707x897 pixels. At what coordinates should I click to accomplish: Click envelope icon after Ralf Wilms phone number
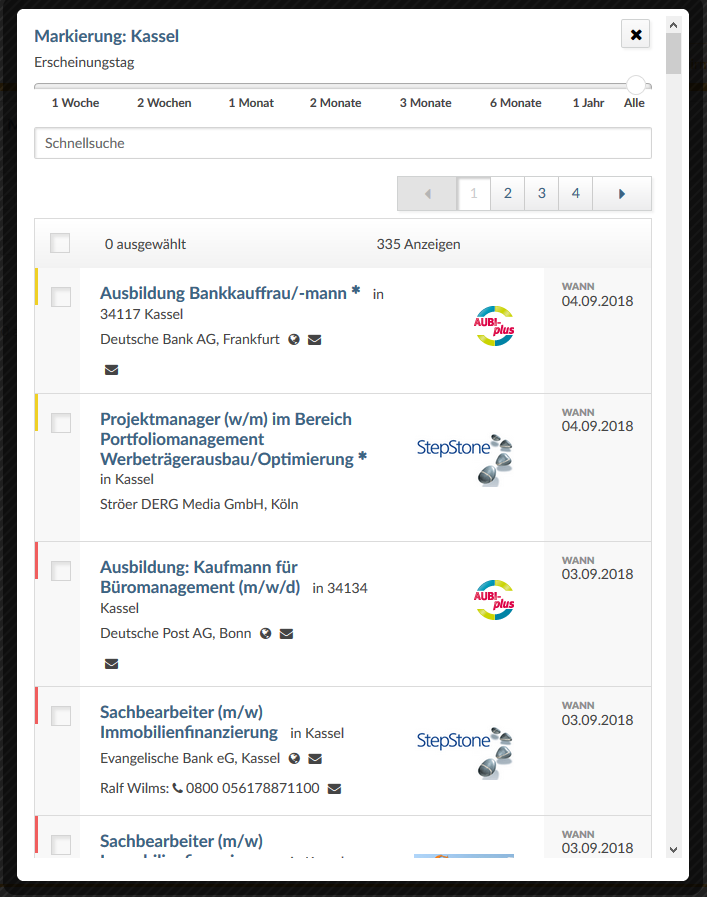coord(335,789)
